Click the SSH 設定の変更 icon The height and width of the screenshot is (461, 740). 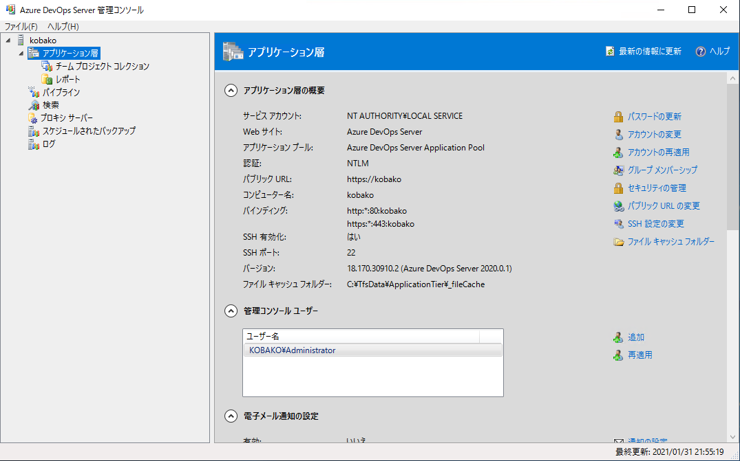[x=618, y=224]
